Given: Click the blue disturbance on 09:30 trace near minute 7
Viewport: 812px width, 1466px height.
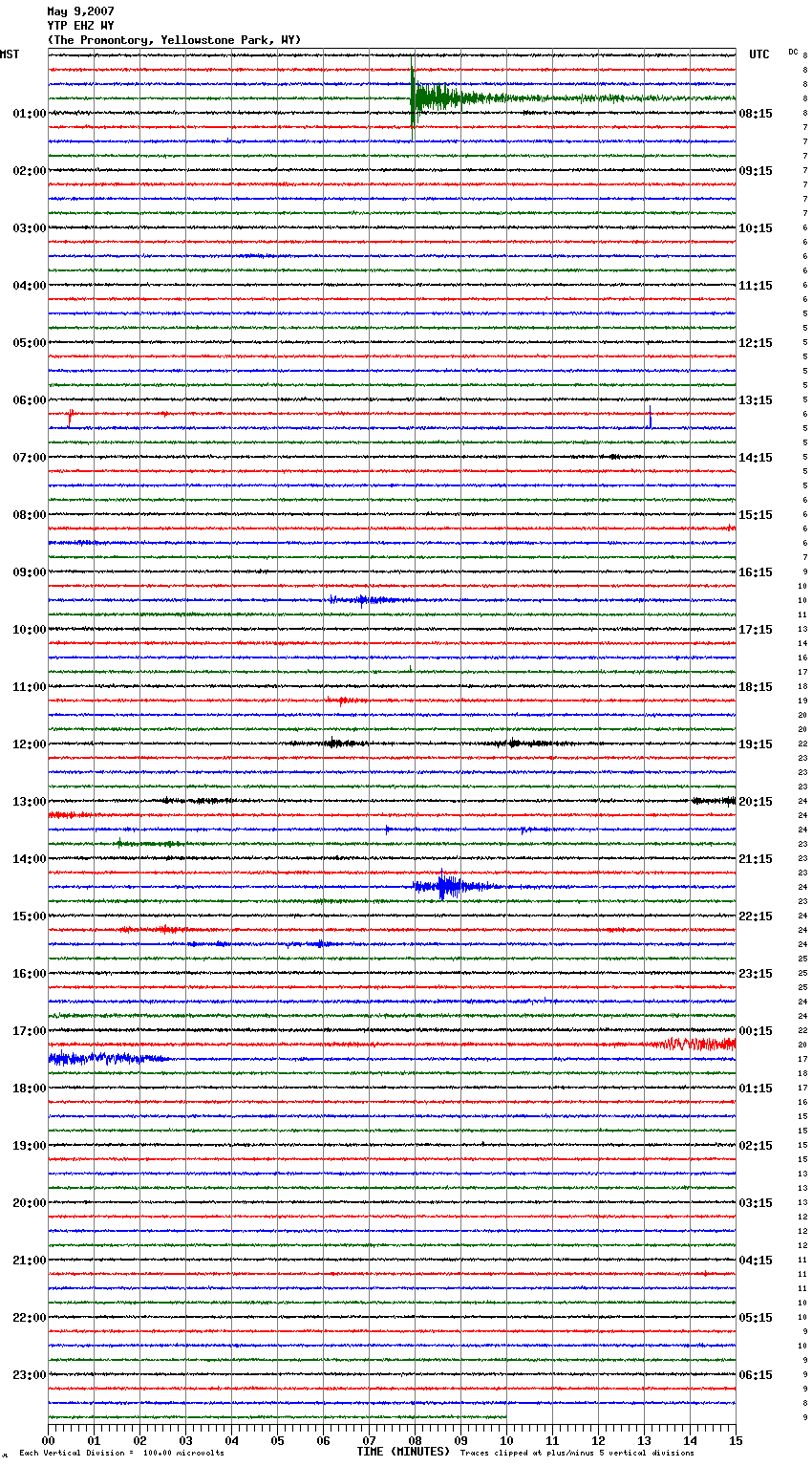Looking at the screenshot, I should [367, 600].
